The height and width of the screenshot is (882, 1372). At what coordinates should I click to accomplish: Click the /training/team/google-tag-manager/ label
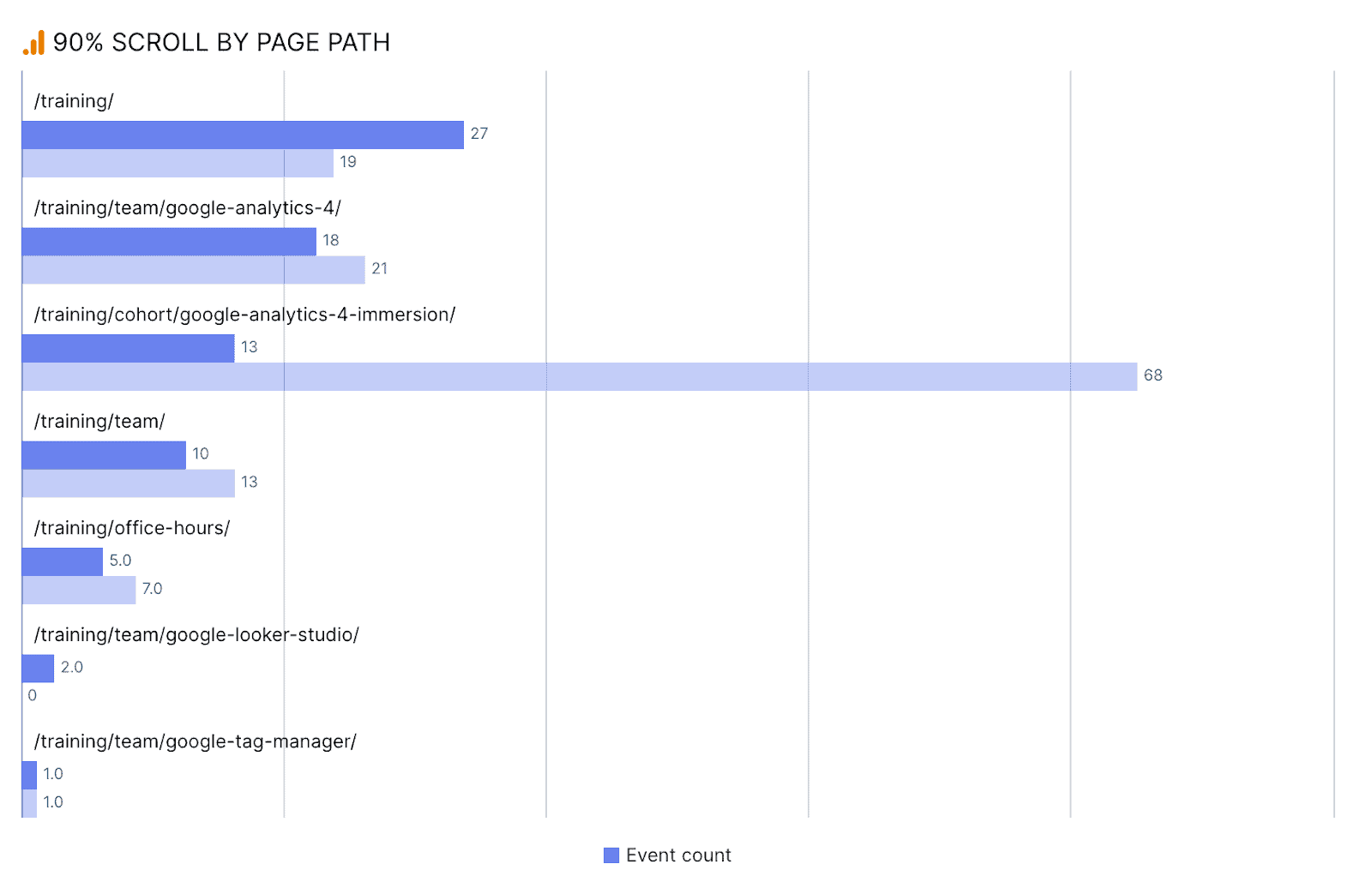(x=195, y=741)
